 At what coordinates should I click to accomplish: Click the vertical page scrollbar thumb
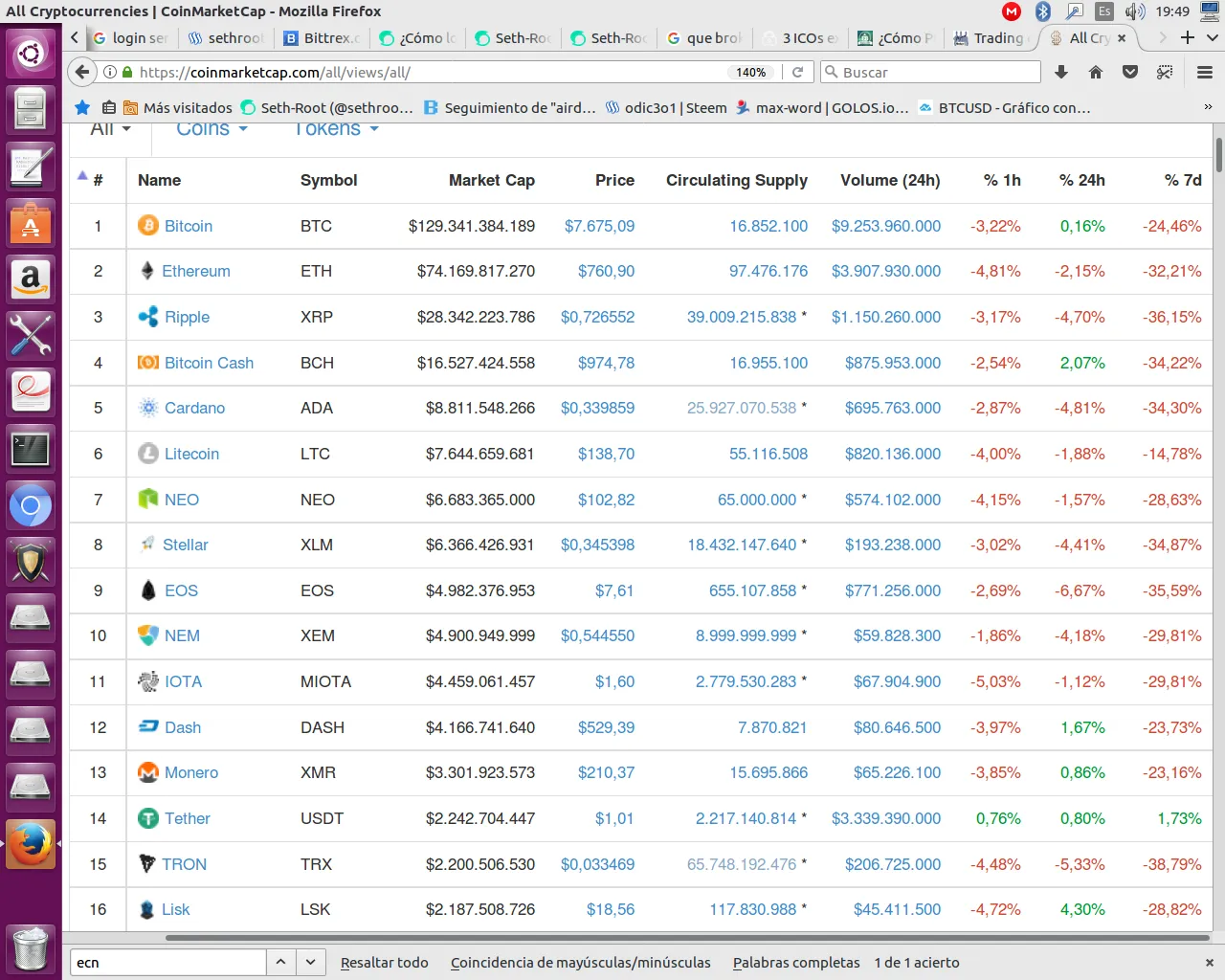point(1218,155)
